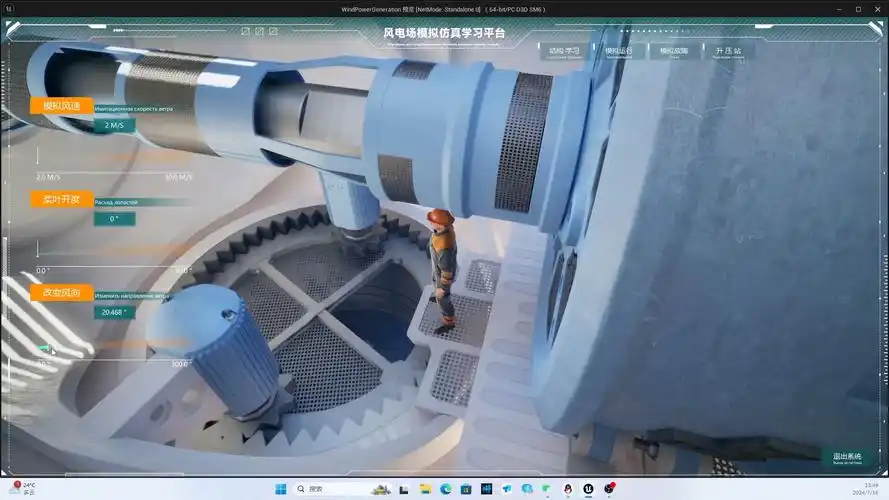This screenshot has height=500, width=889.
Task: Click the Unreal Engine taskbar icon
Action: (588, 488)
